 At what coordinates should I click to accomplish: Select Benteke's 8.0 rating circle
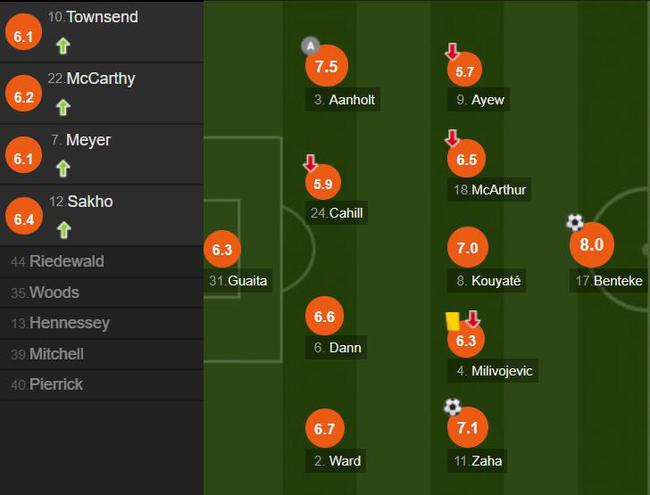point(592,245)
